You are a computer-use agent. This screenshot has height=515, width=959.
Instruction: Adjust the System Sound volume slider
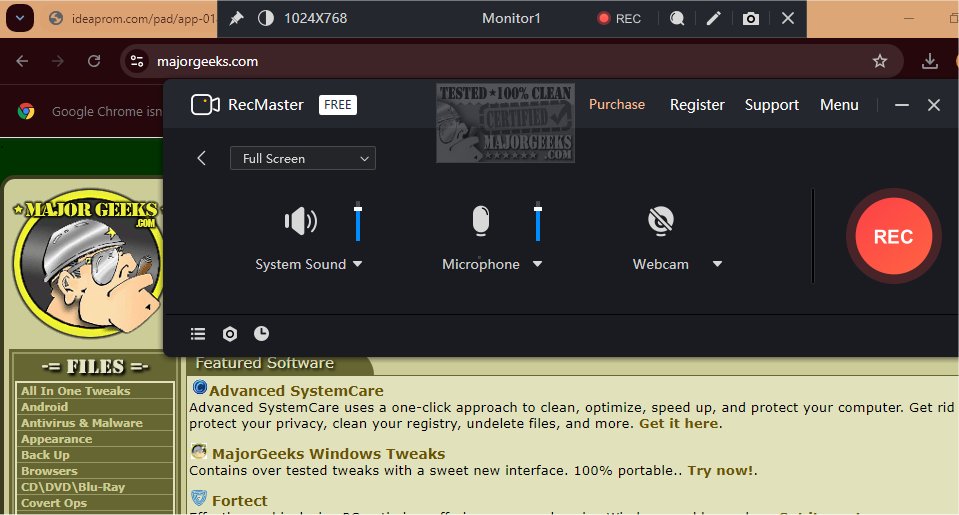pyautogui.click(x=358, y=221)
